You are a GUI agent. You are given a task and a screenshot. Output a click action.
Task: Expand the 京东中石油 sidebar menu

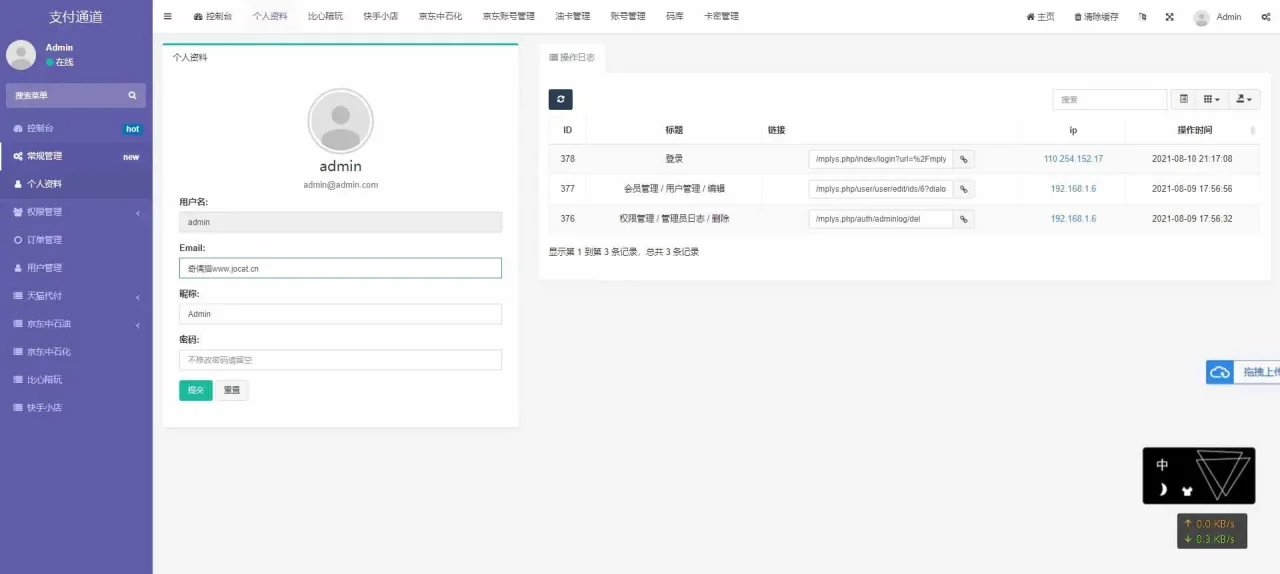click(76, 324)
